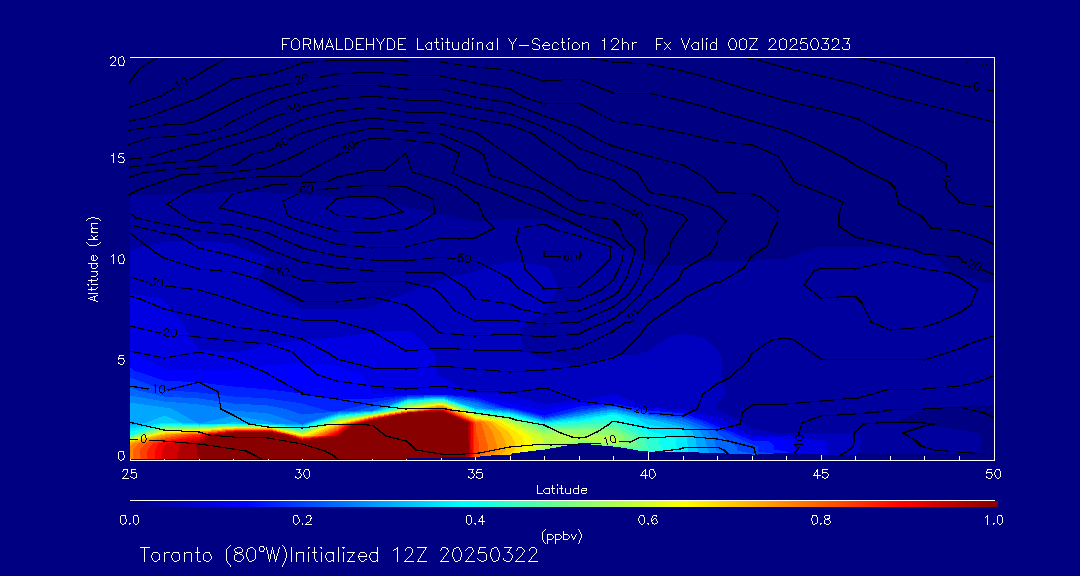Image resolution: width=1080 pixels, height=576 pixels.
Task: Click the 'Toronto (80°W)Initialized 12Z 20250322' footer text
Action: coord(340,555)
